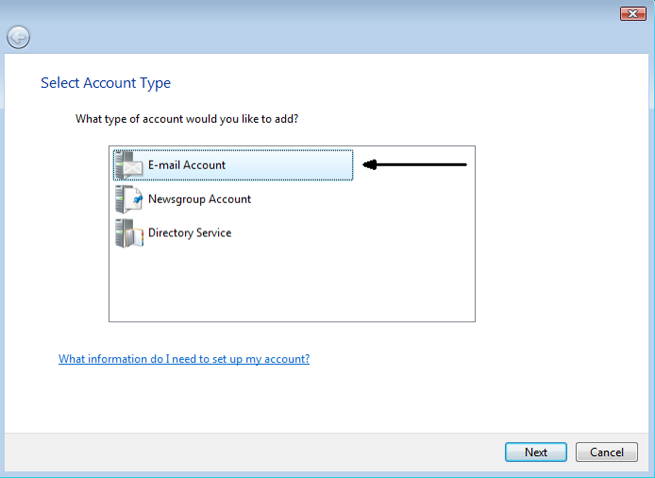Click the account type question text

[187, 119]
